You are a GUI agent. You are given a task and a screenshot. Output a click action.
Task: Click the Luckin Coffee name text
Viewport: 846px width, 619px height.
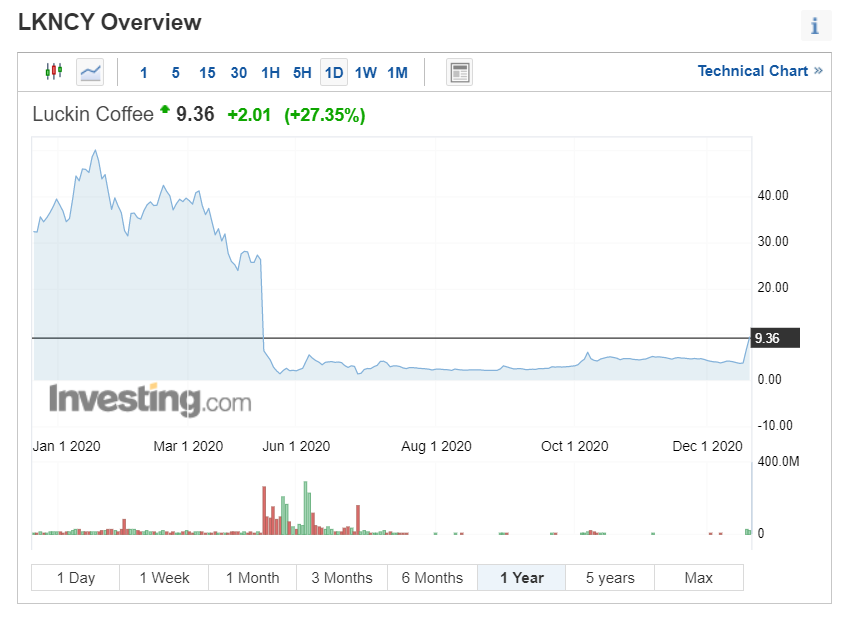93,114
